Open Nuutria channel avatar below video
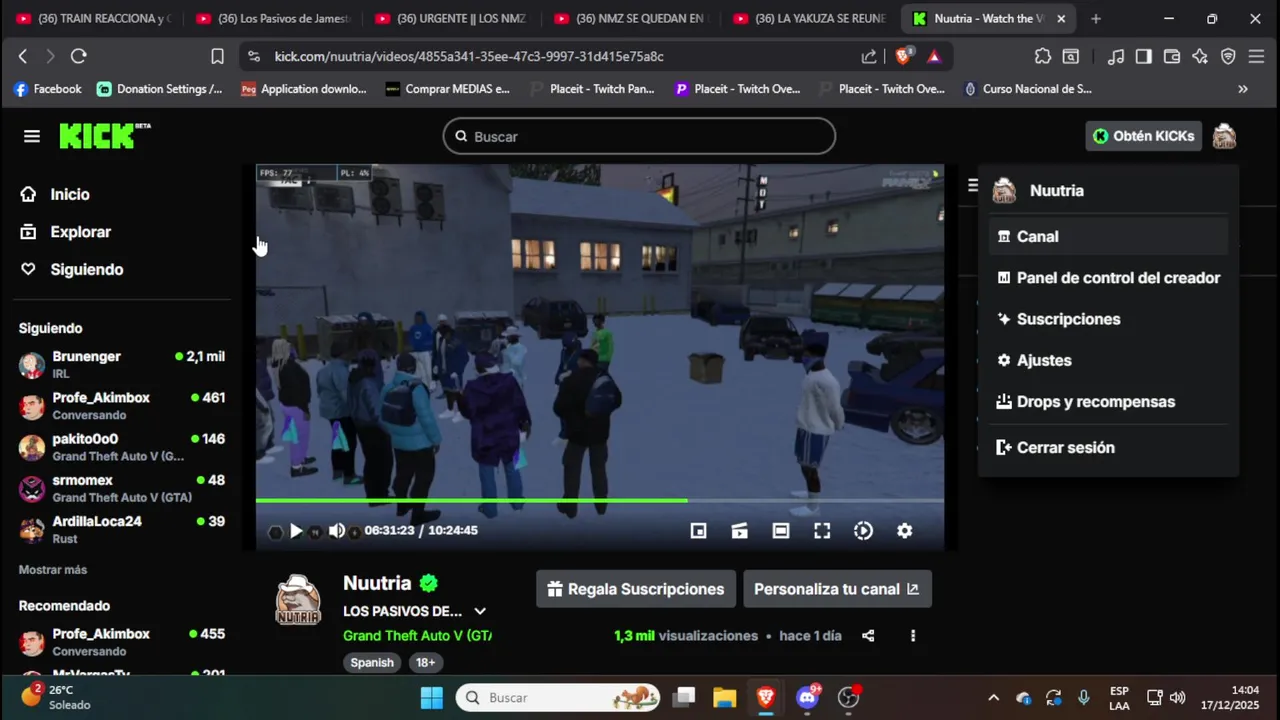Screen dimensions: 1280x720 click(x=298, y=599)
